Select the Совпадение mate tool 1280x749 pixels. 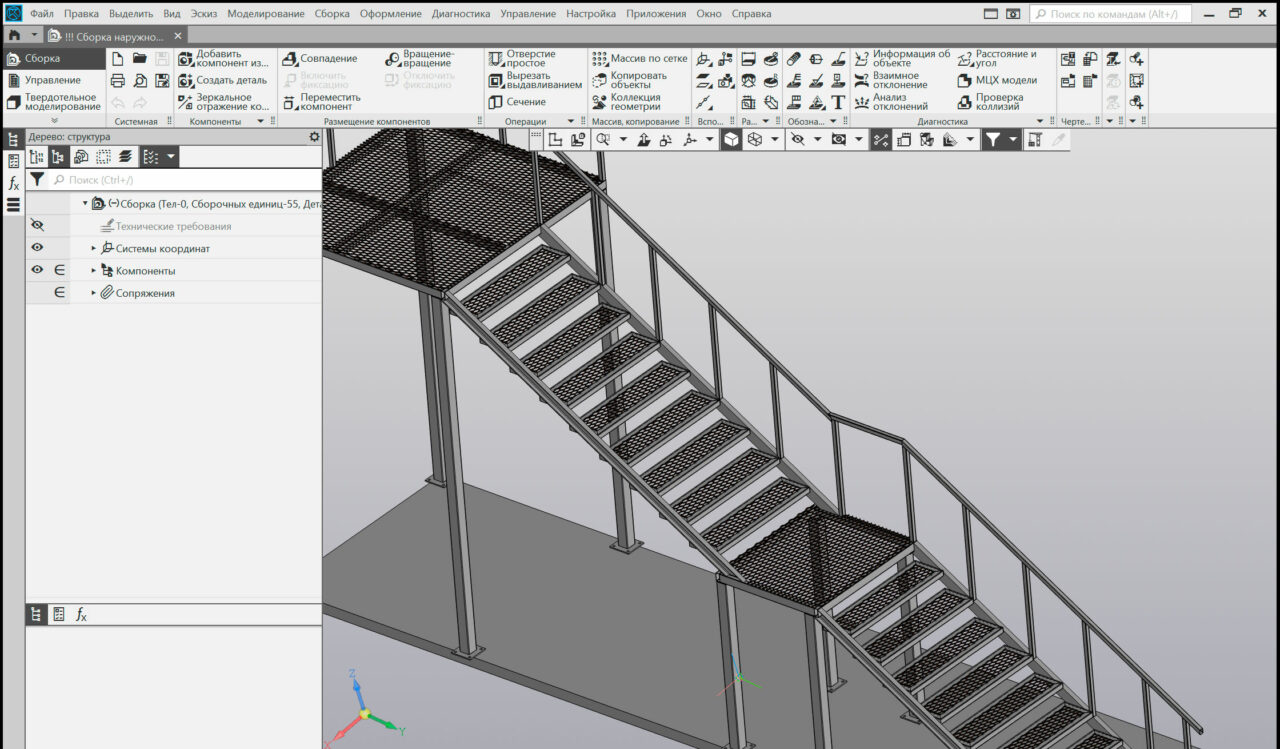(x=320, y=59)
